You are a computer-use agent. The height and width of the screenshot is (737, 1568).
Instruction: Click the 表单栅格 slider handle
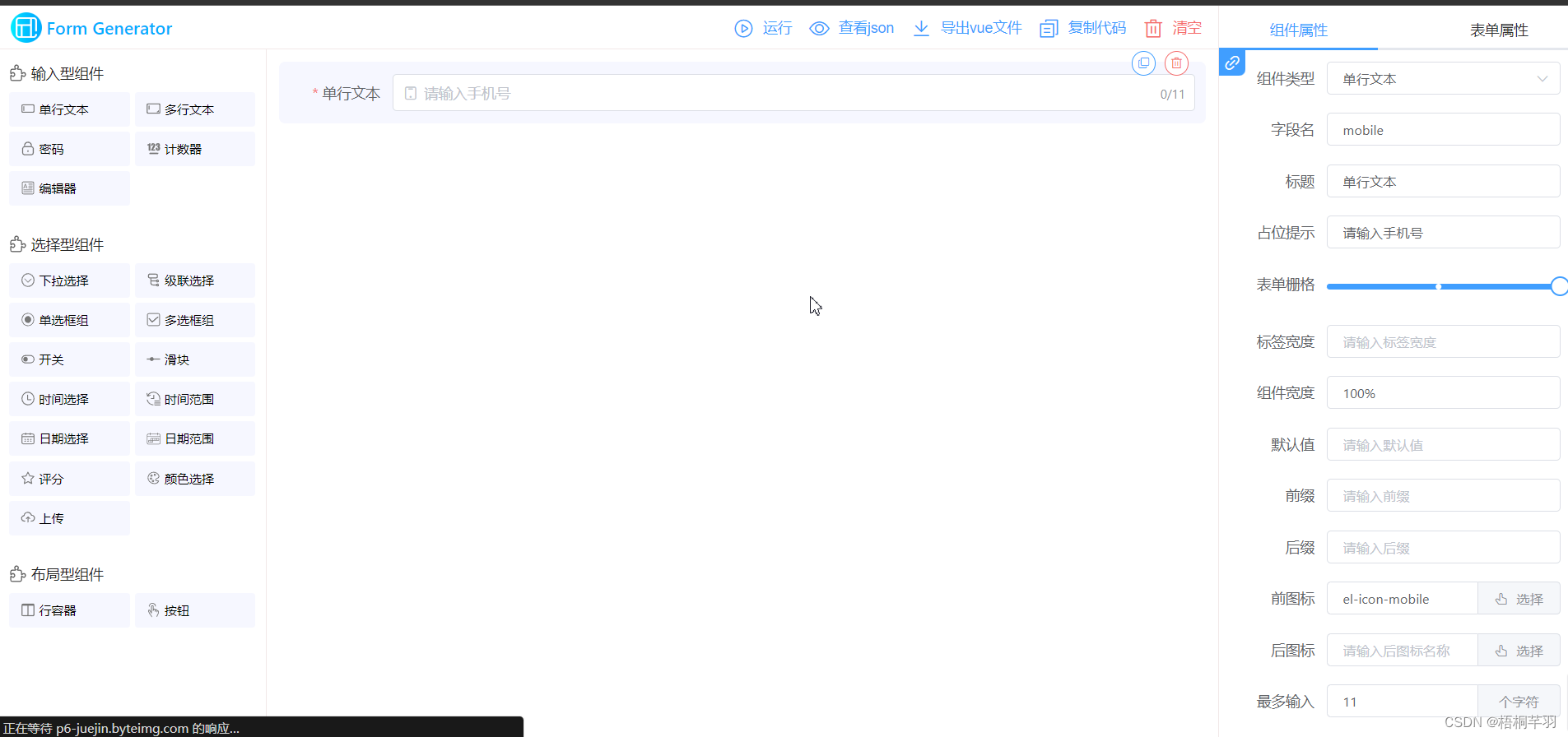(x=1559, y=286)
